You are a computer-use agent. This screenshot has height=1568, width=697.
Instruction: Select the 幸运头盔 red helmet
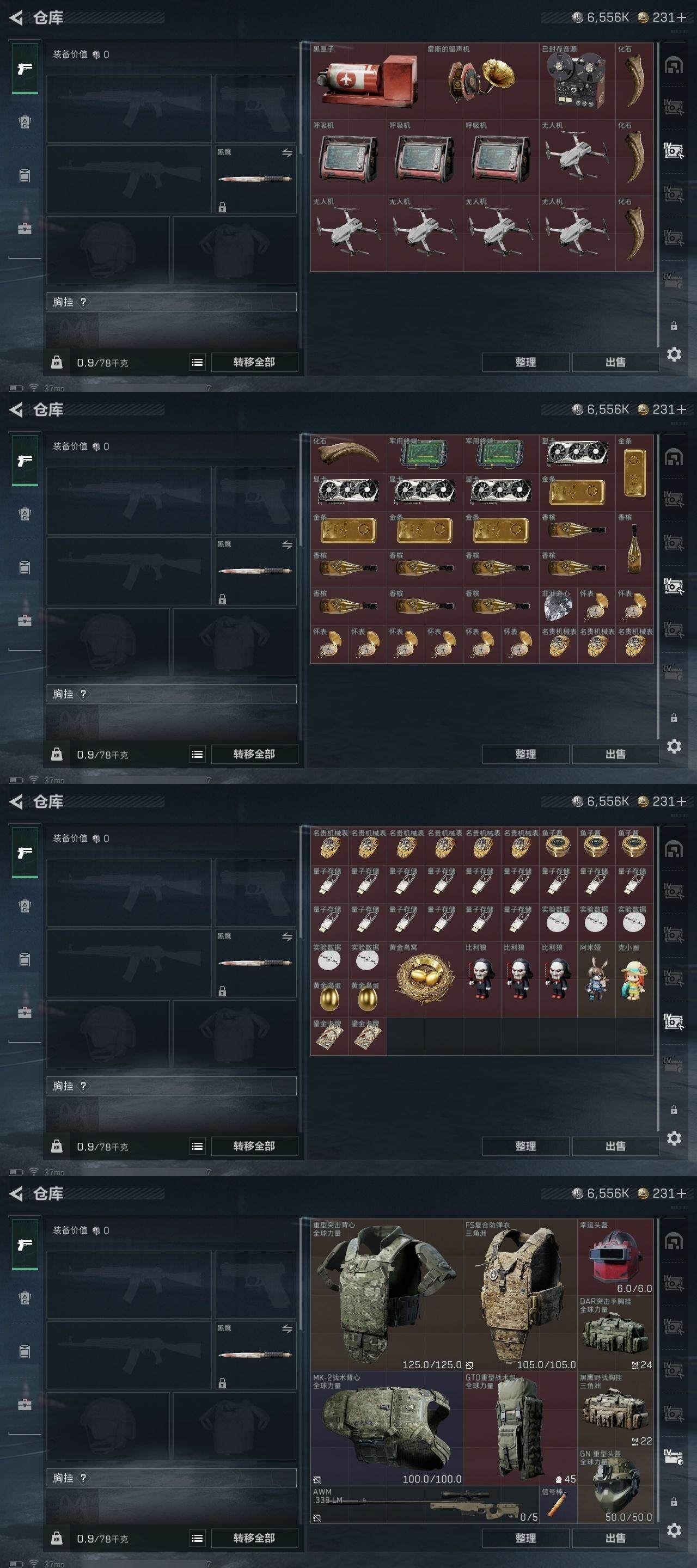(615, 1257)
